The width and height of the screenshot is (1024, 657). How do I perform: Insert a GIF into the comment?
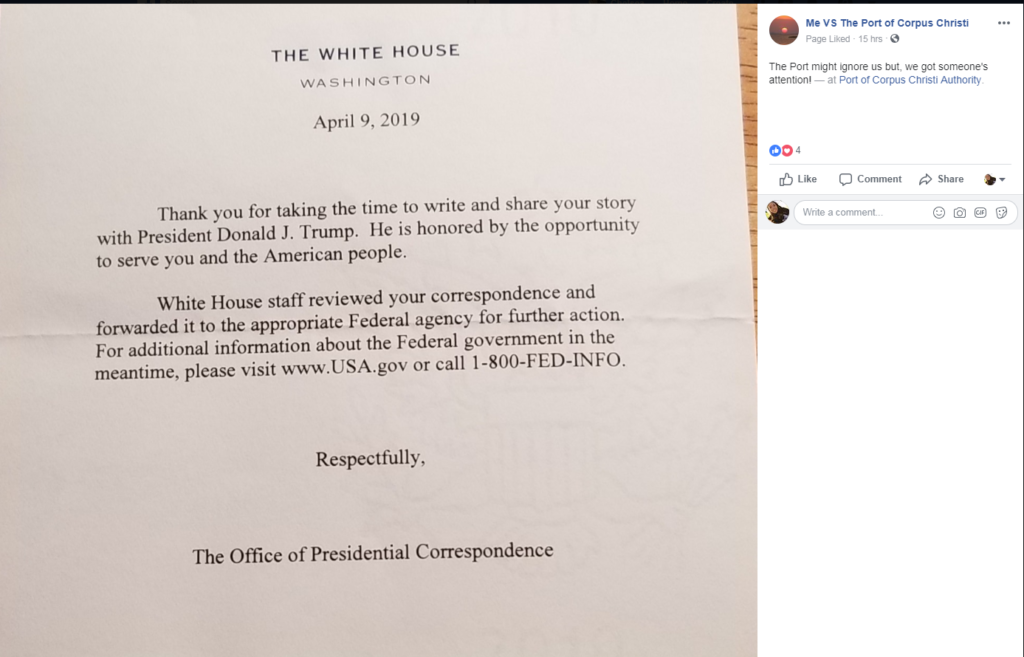[x=980, y=212]
